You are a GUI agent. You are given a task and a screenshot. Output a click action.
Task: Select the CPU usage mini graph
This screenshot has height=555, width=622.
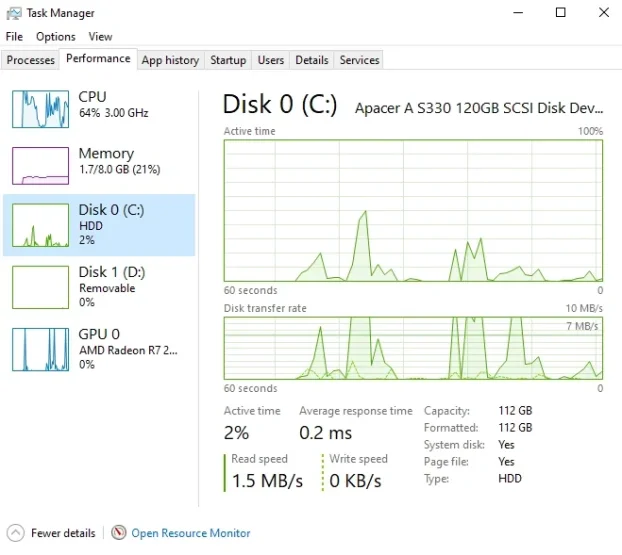tap(40, 107)
